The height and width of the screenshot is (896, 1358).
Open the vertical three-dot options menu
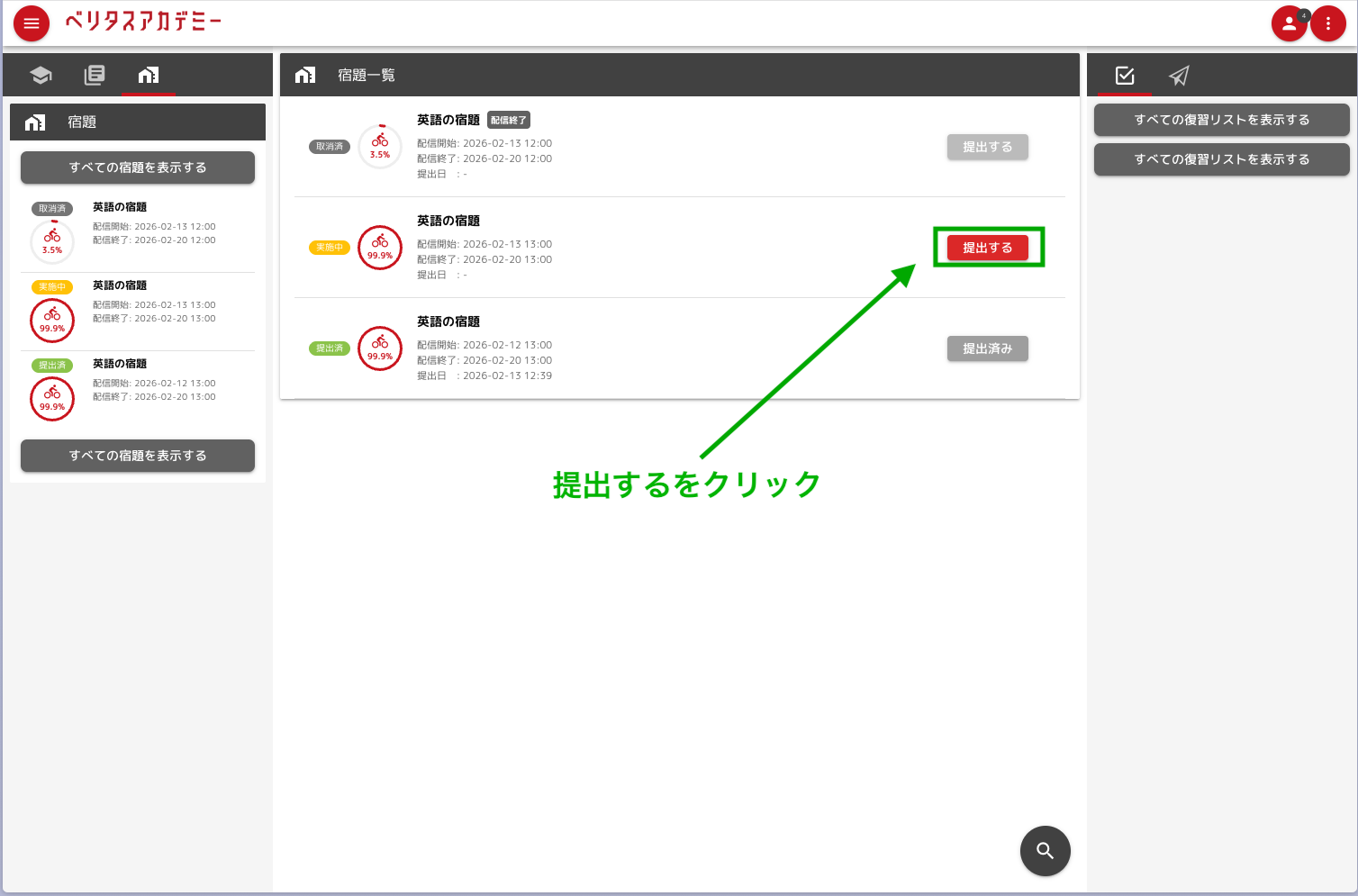(1327, 23)
